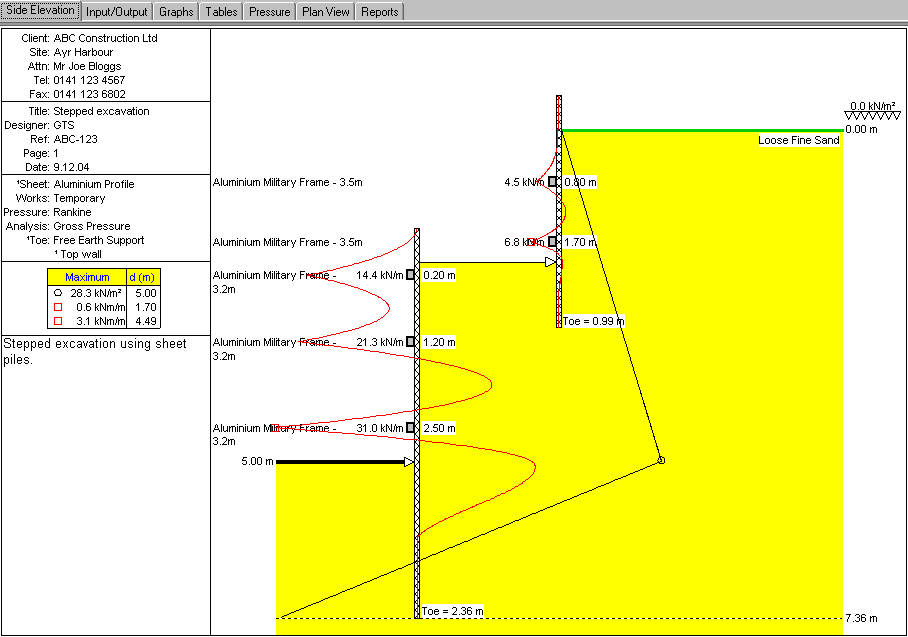This screenshot has height=637, width=908.
Task: Open the Graphs tab
Action: [x=176, y=12]
